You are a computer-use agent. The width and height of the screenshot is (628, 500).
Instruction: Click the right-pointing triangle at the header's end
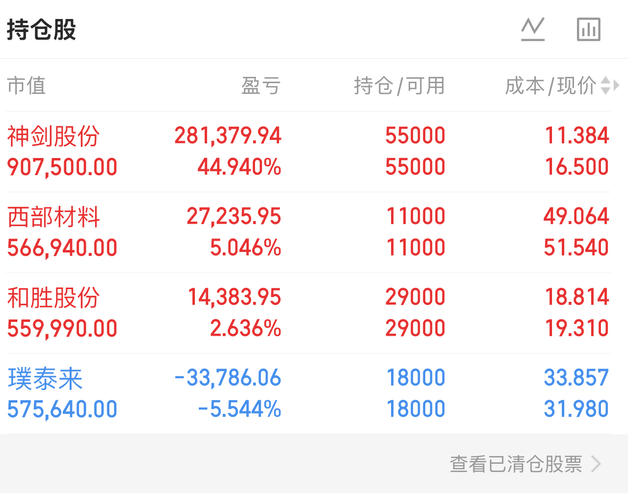[617, 86]
